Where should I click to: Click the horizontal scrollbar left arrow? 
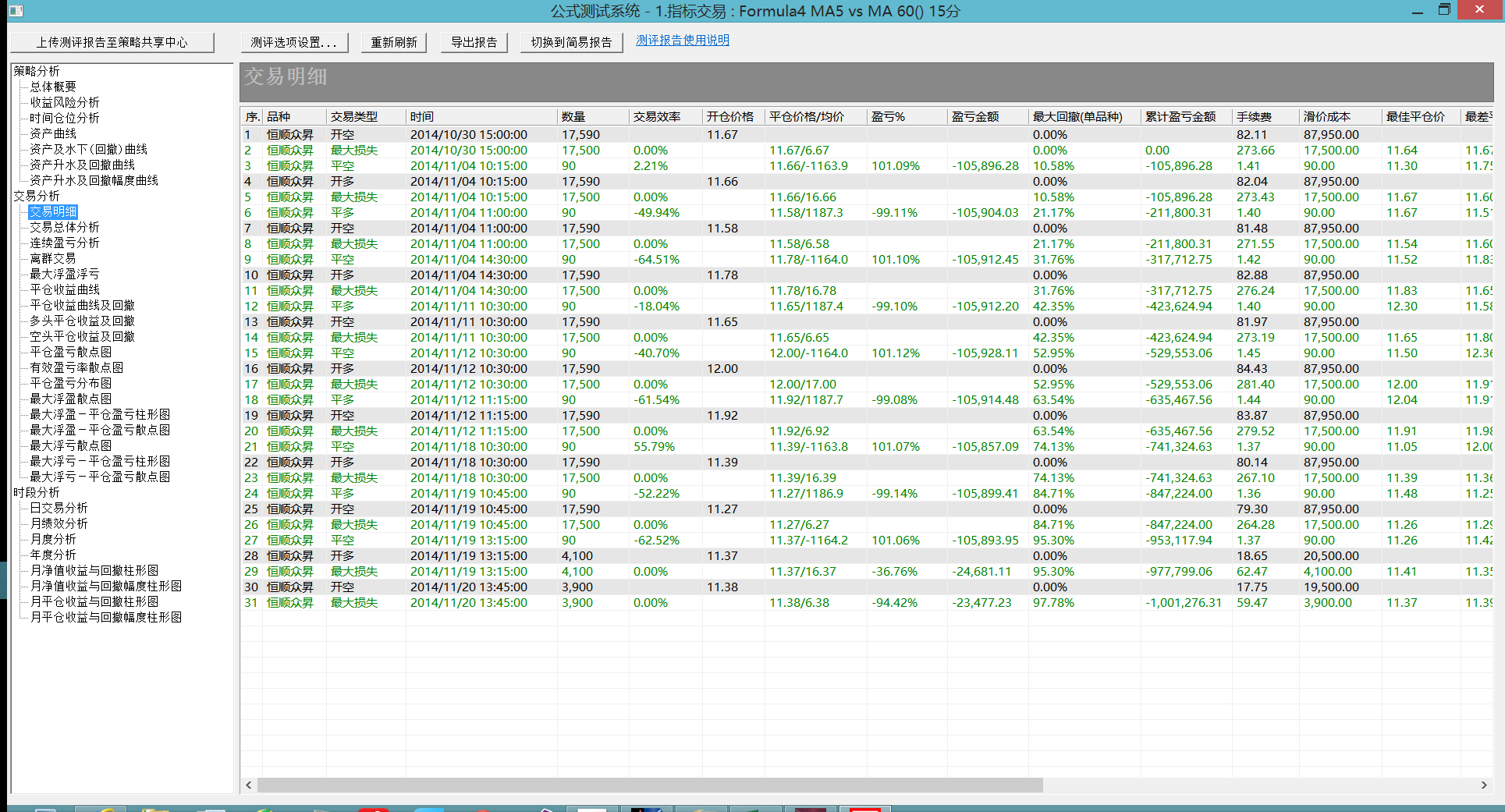[249, 785]
